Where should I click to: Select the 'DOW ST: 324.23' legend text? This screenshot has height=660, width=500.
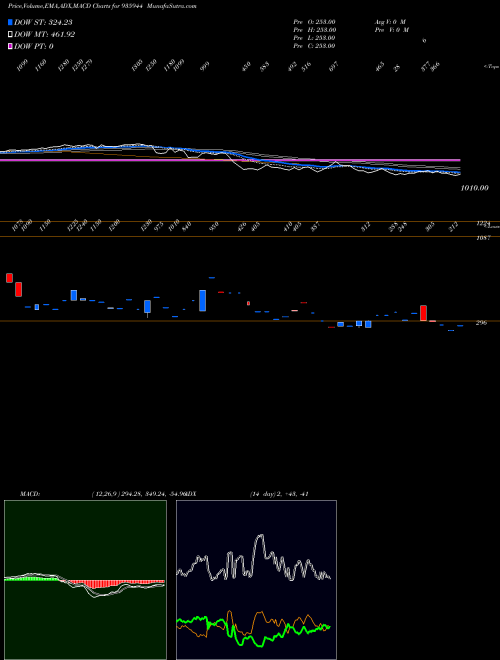pyautogui.click(x=43, y=22)
